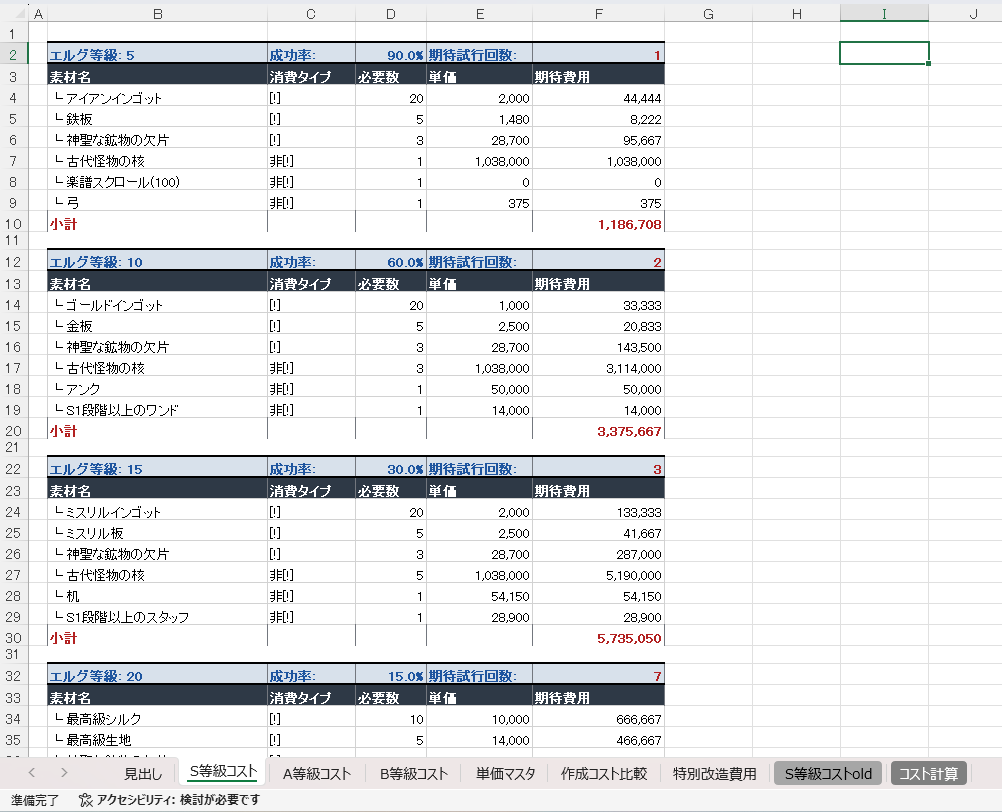Select the ミスリル板 cell
Viewport: 1002px width, 812px height.
157,533
